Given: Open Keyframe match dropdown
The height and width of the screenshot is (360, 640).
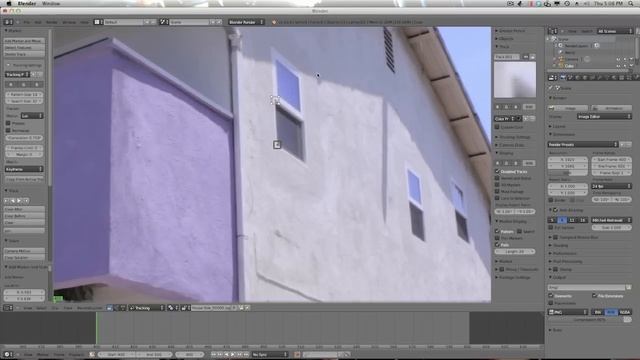Looking at the screenshot, I should tap(24, 169).
